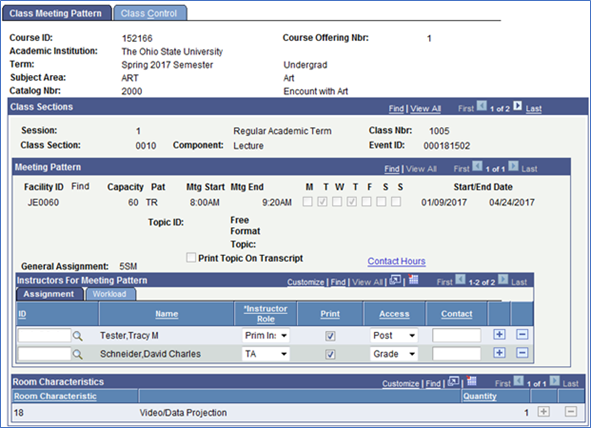Toggle Sunday meeting day checkbox
The width and height of the screenshot is (591, 428).
pos(396,202)
